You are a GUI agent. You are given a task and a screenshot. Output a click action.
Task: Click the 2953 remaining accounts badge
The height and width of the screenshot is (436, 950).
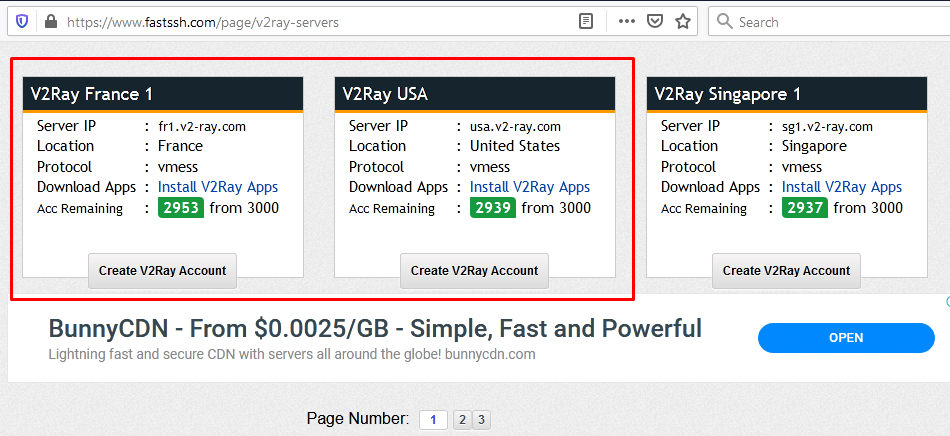click(181, 208)
